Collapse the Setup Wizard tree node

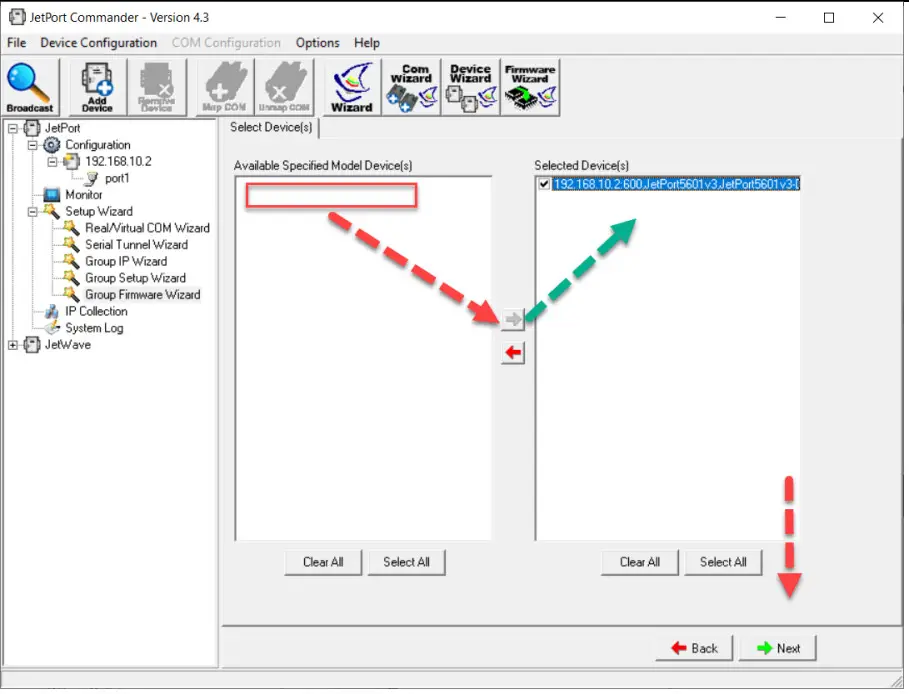click(x=32, y=212)
